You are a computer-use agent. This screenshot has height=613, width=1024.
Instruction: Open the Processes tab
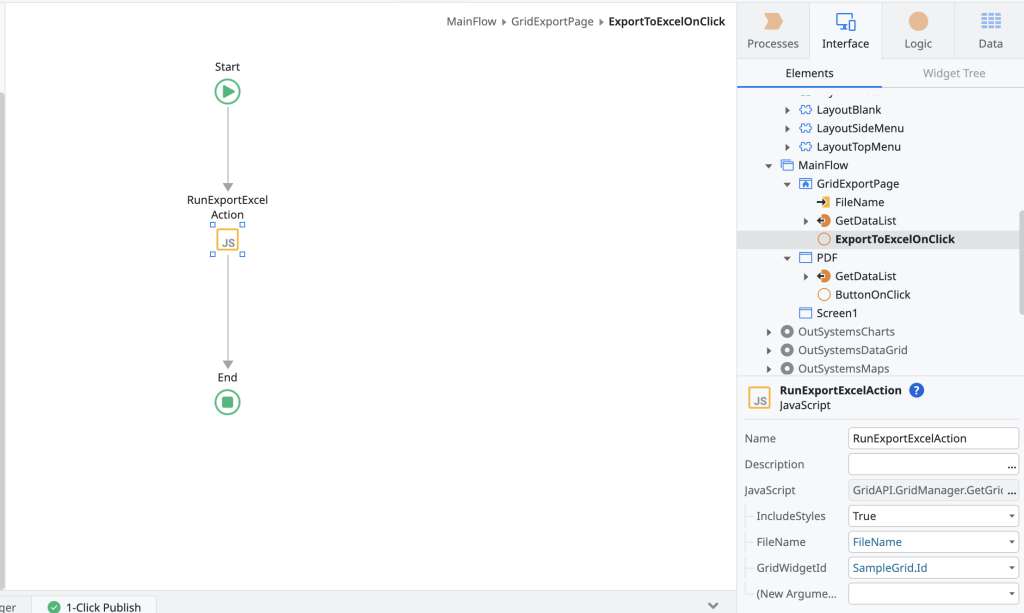tap(773, 31)
